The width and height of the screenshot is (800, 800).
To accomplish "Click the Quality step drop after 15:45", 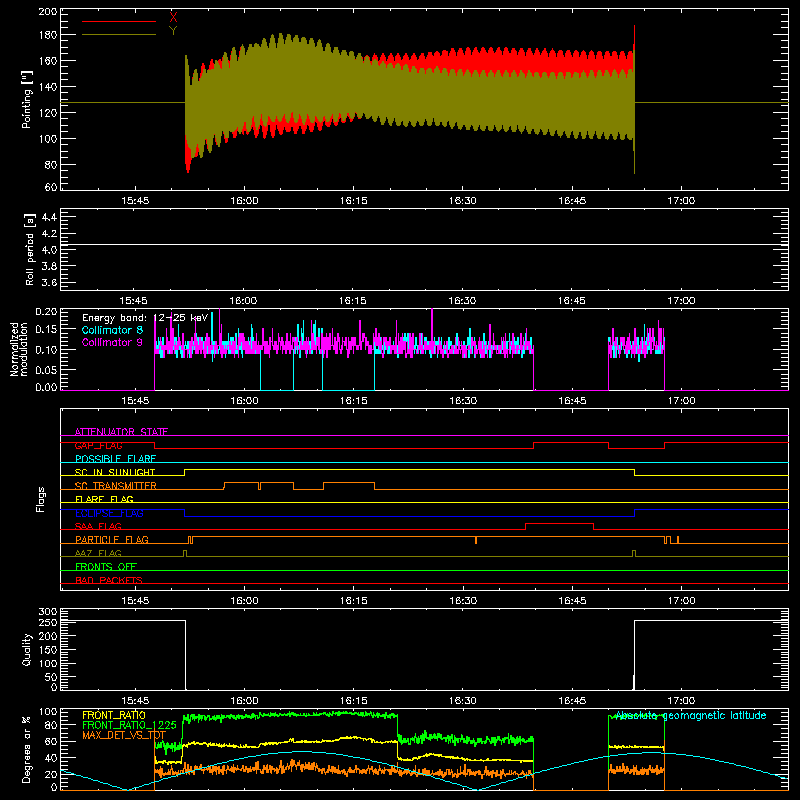I will coord(185,655).
